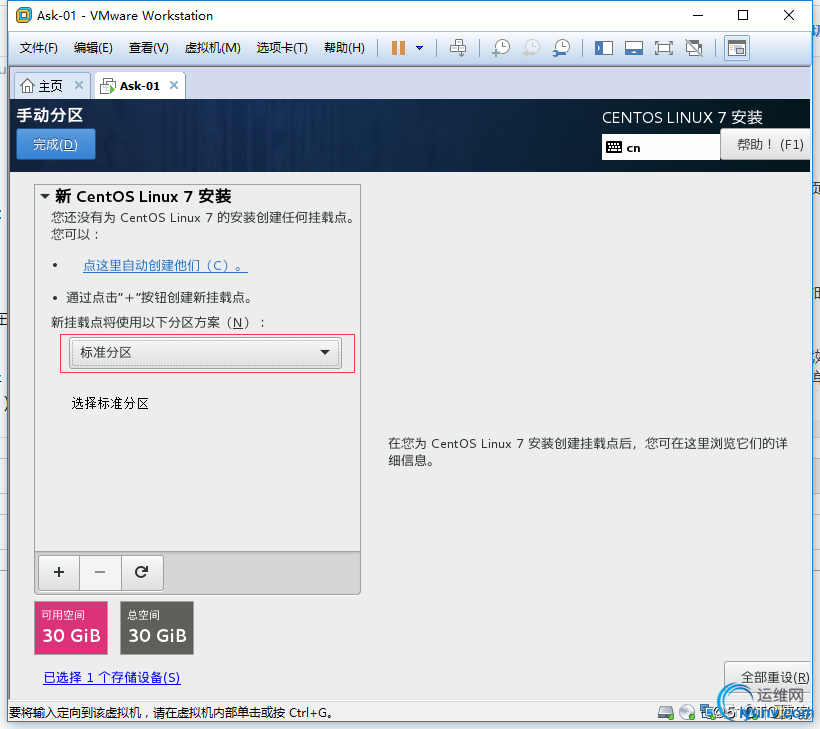
Task: Click the 手动分区 heading text
Action: (50, 115)
